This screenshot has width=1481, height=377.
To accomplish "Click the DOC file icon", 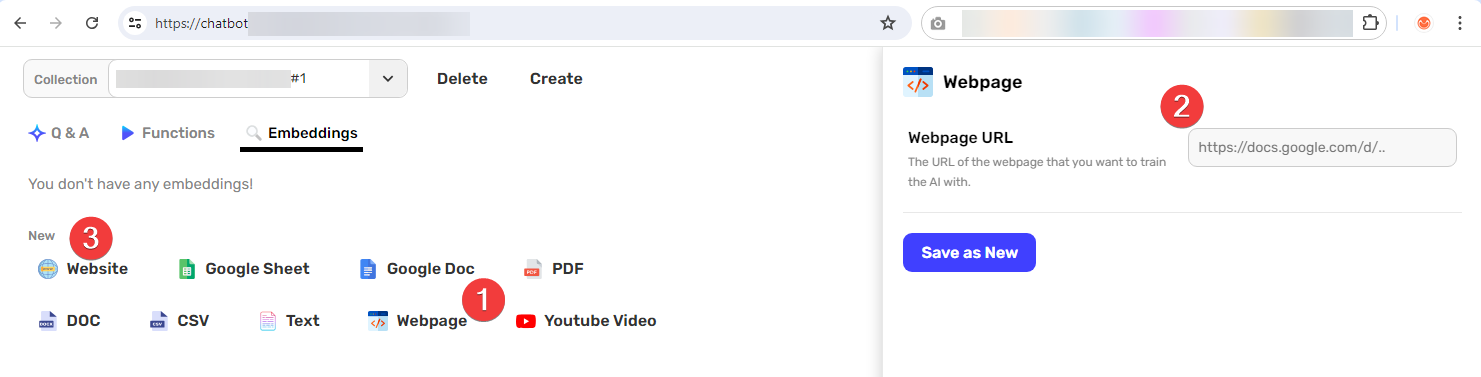I will [x=48, y=321].
